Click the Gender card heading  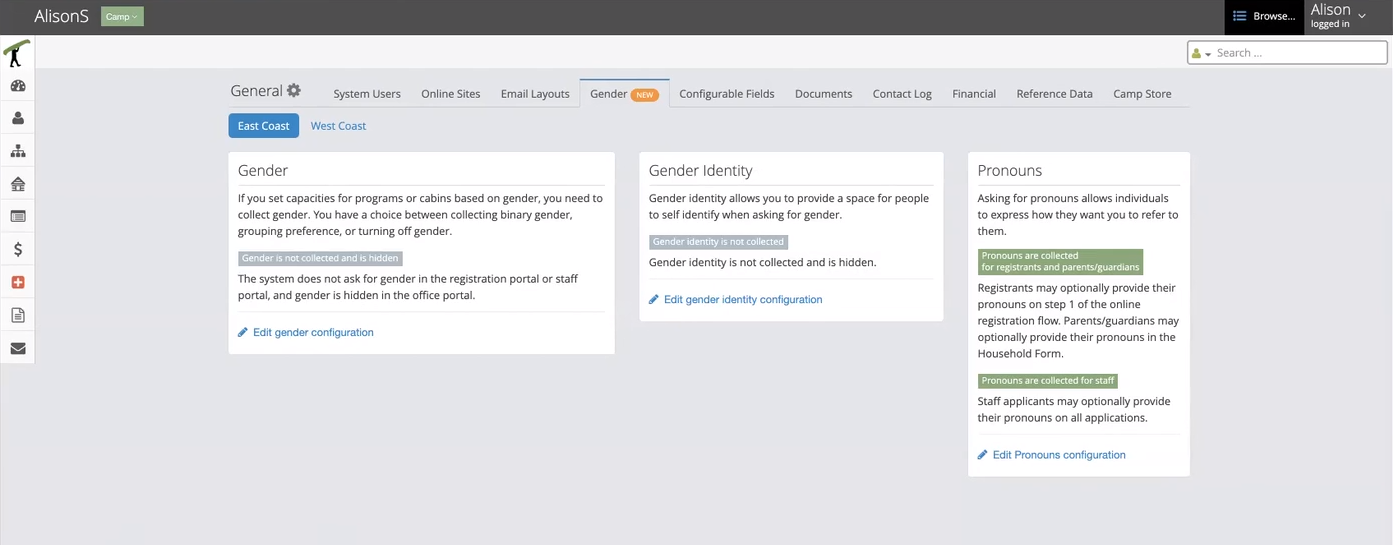tap(263, 170)
